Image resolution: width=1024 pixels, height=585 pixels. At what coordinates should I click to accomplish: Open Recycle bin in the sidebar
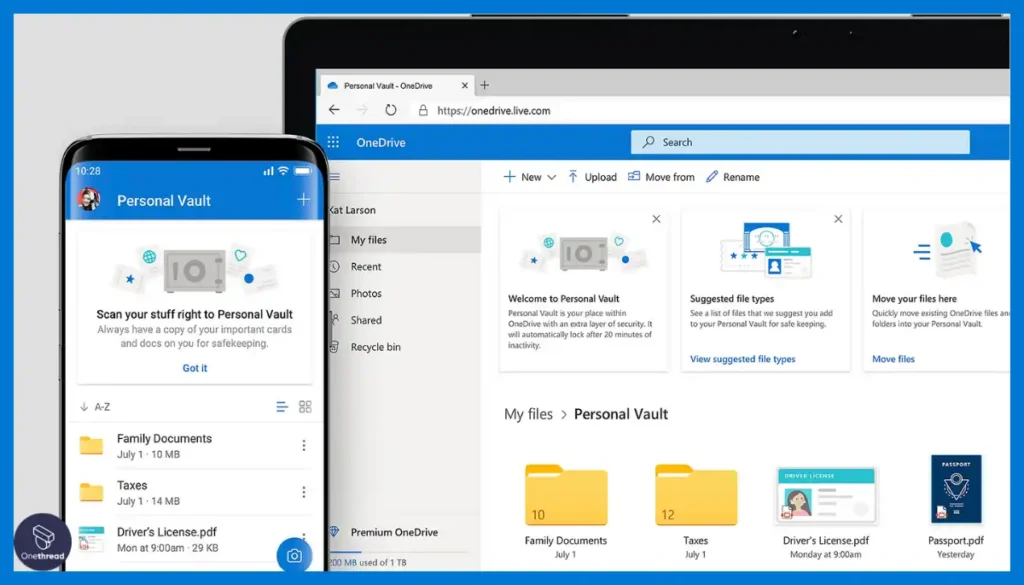404,347
